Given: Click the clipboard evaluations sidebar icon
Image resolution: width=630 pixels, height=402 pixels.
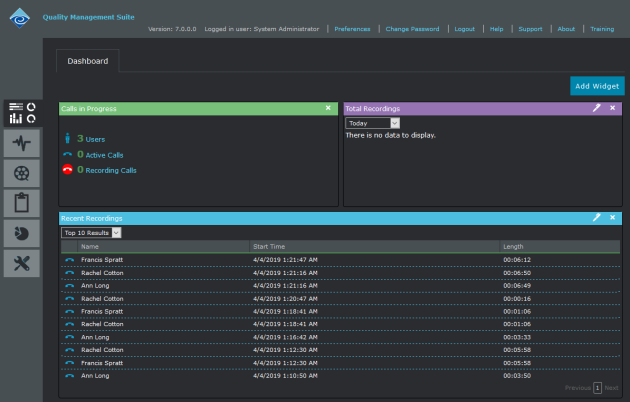Looking at the screenshot, I should (x=21, y=203).
